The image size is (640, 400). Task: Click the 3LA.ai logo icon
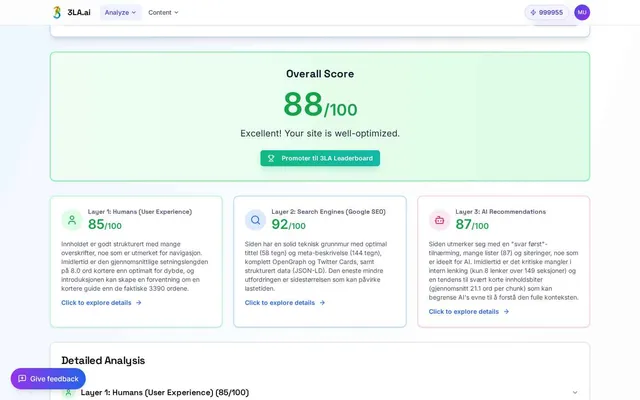coord(57,12)
